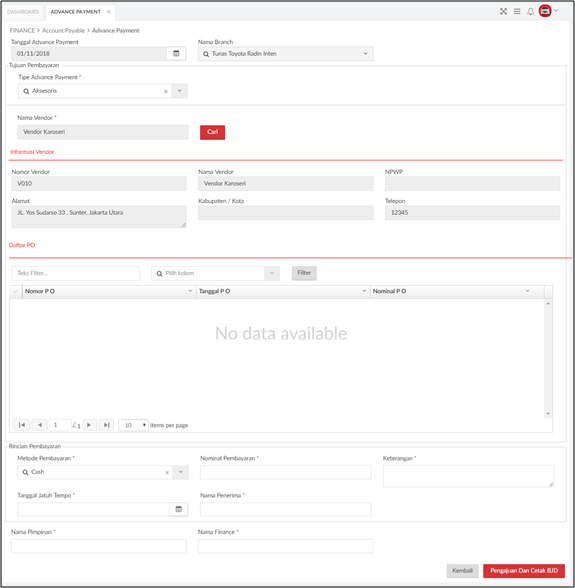Expand the Nama Branch dropdown

pyautogui.click(x=365, y=54)
